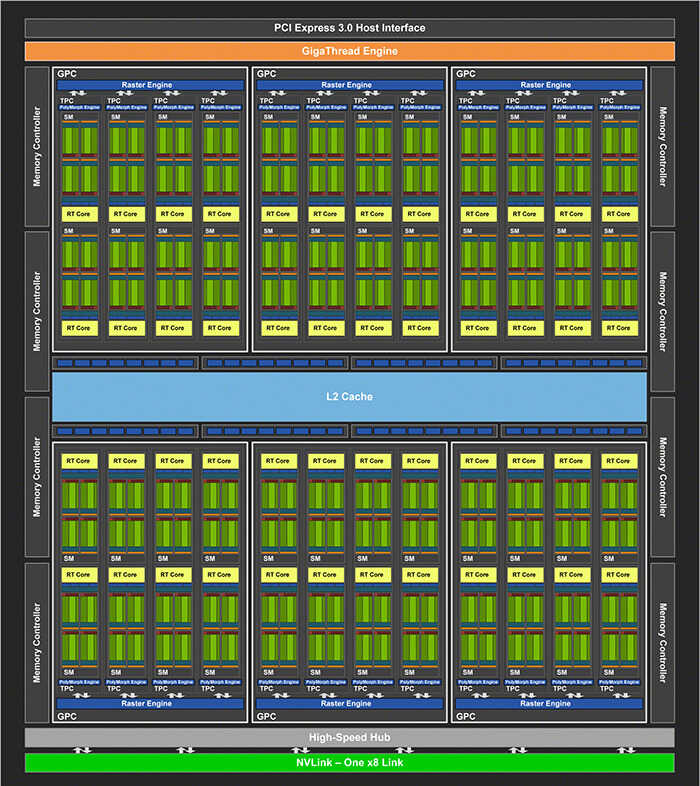This screenshot has height=786, width=700.
Task: Select the orange GigaThread Engine block
Action: pos(349,51)
